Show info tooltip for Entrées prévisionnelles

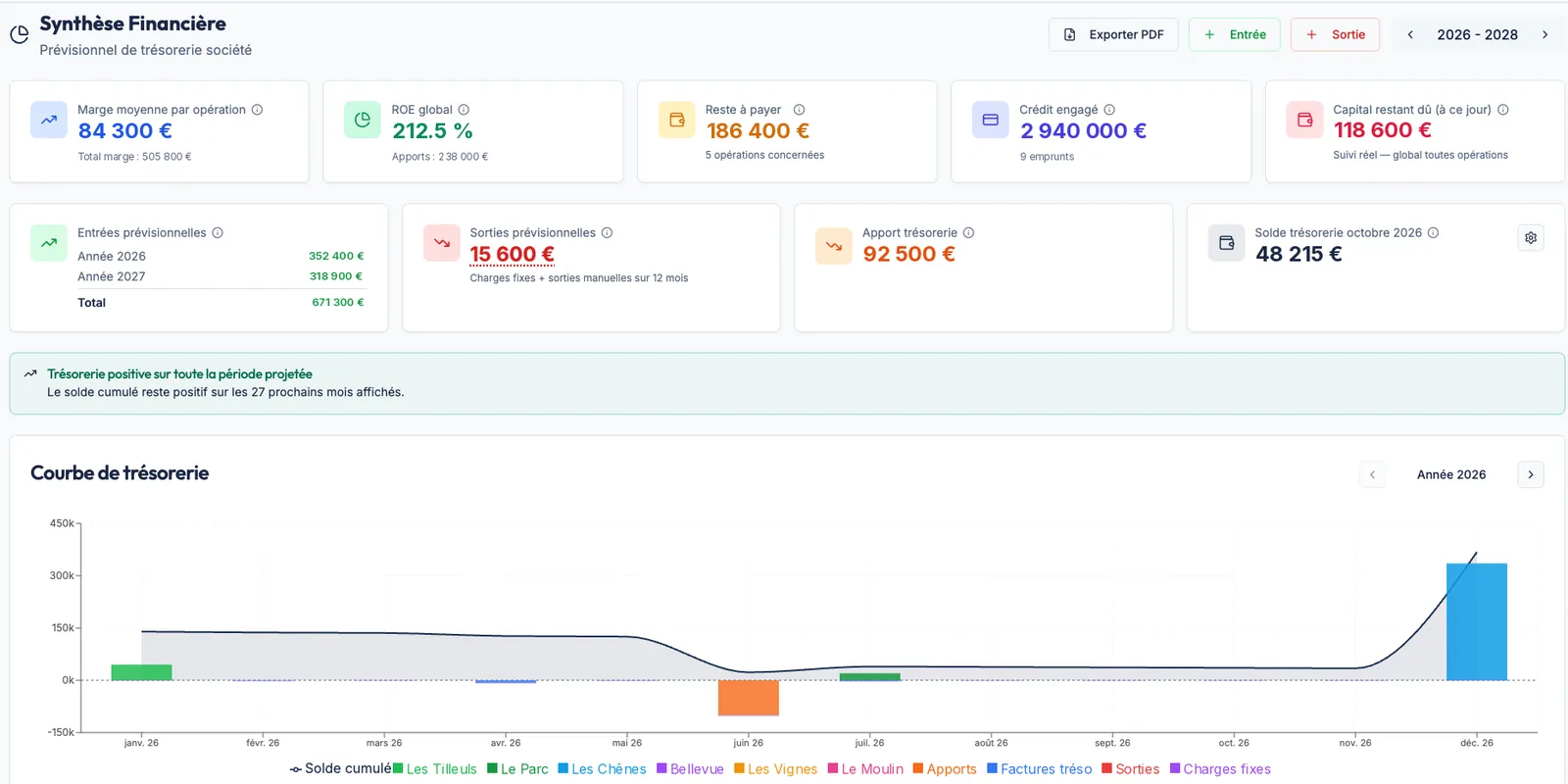pyautogui.click(x=218, y=233)
